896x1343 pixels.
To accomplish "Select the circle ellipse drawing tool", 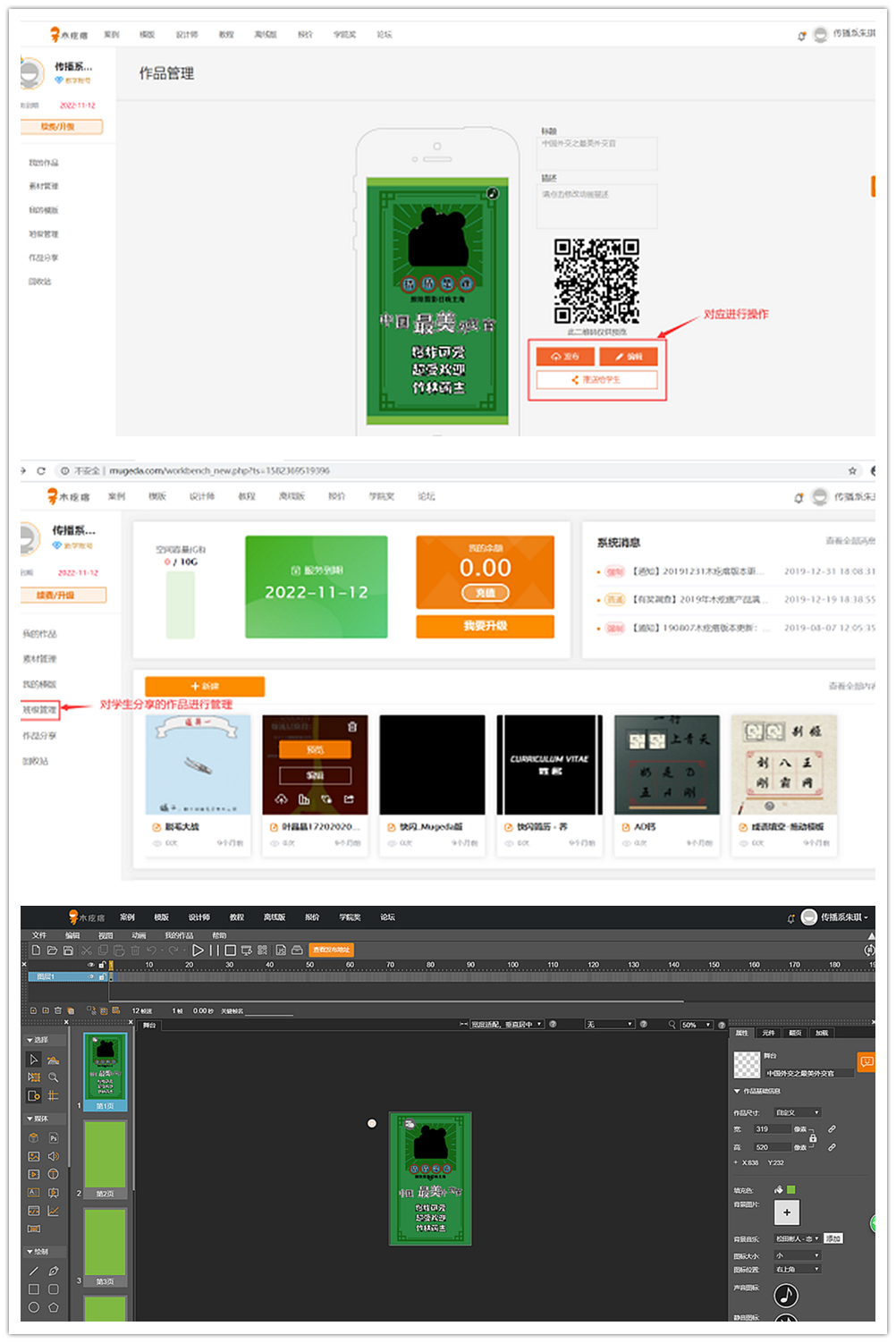I will click(34, 1307).
